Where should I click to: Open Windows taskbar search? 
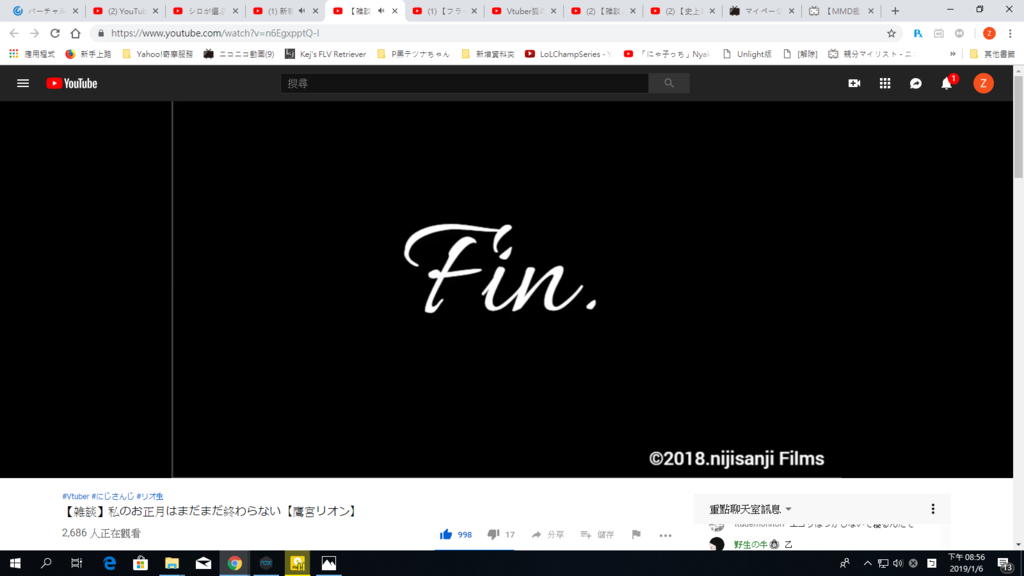coord(46,563)
